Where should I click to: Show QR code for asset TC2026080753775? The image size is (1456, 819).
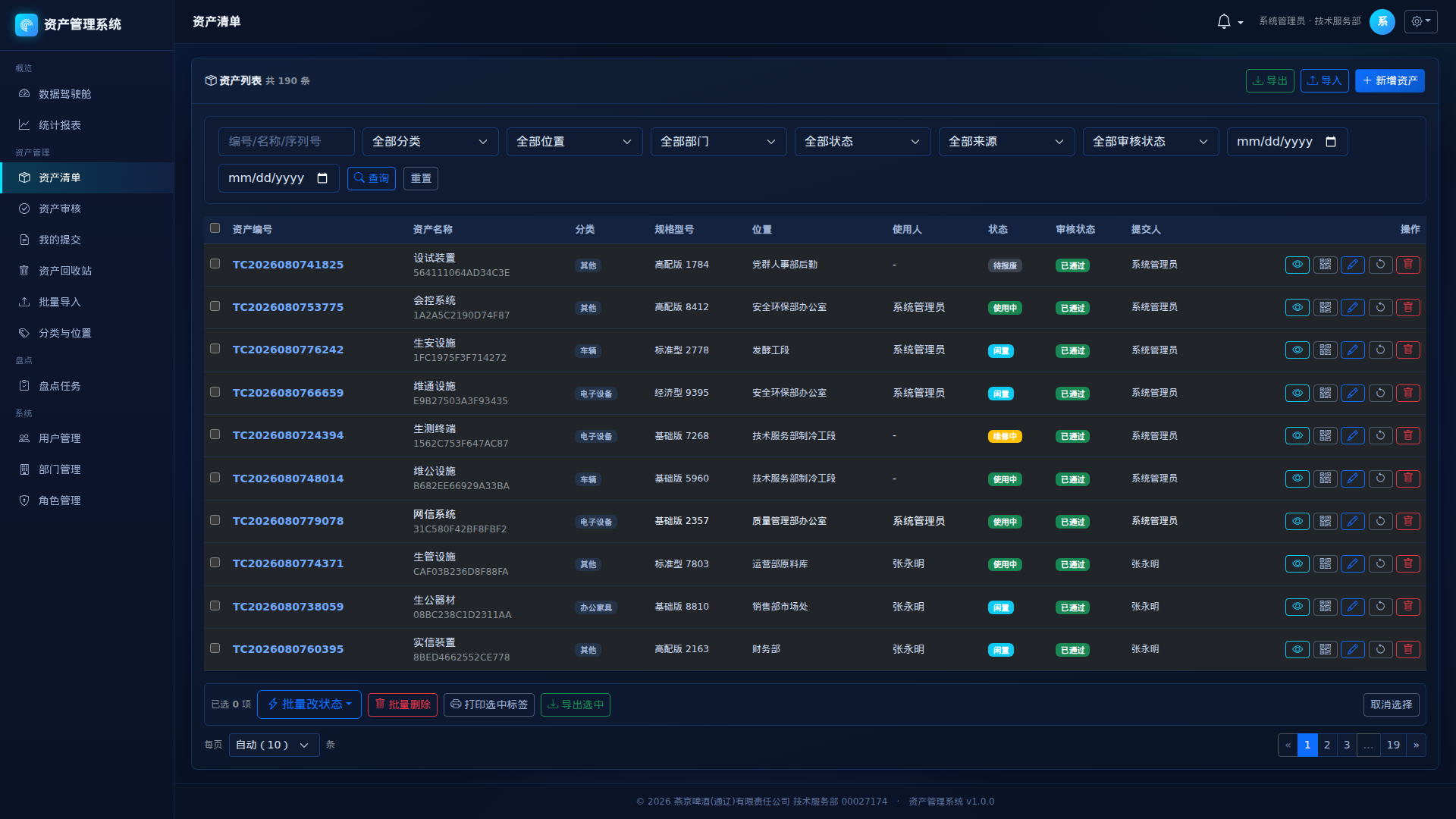(x=1325, y=307)
